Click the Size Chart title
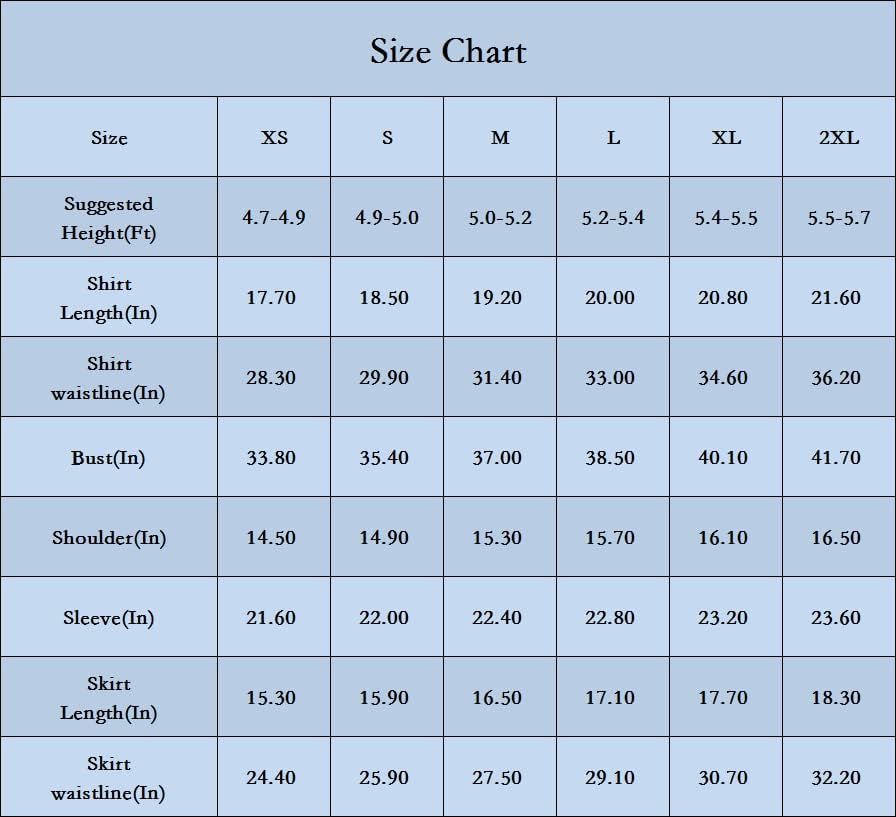 pyautogui.click(x=448, y=51)
